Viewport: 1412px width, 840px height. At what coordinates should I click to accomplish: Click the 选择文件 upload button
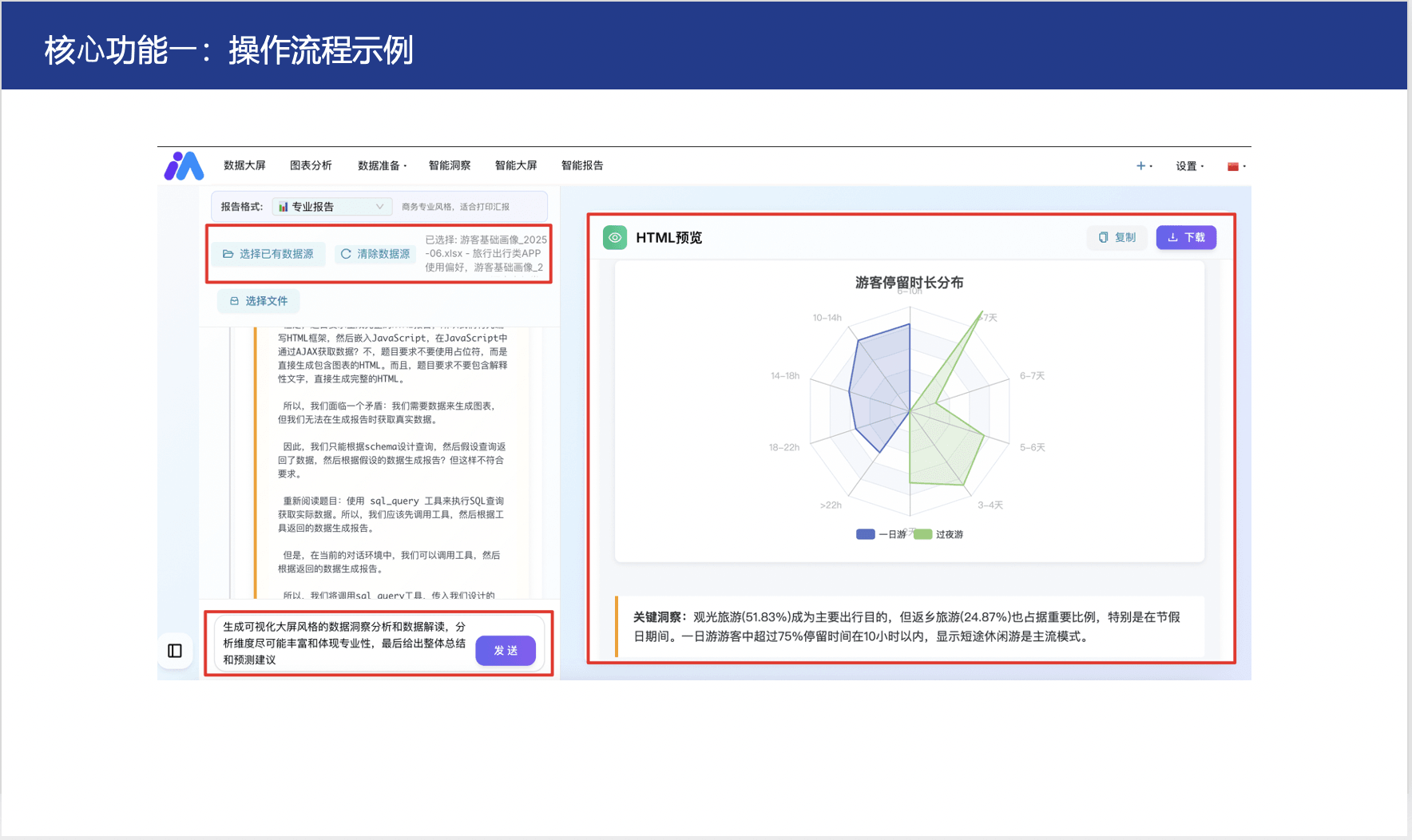coord(259,301)
